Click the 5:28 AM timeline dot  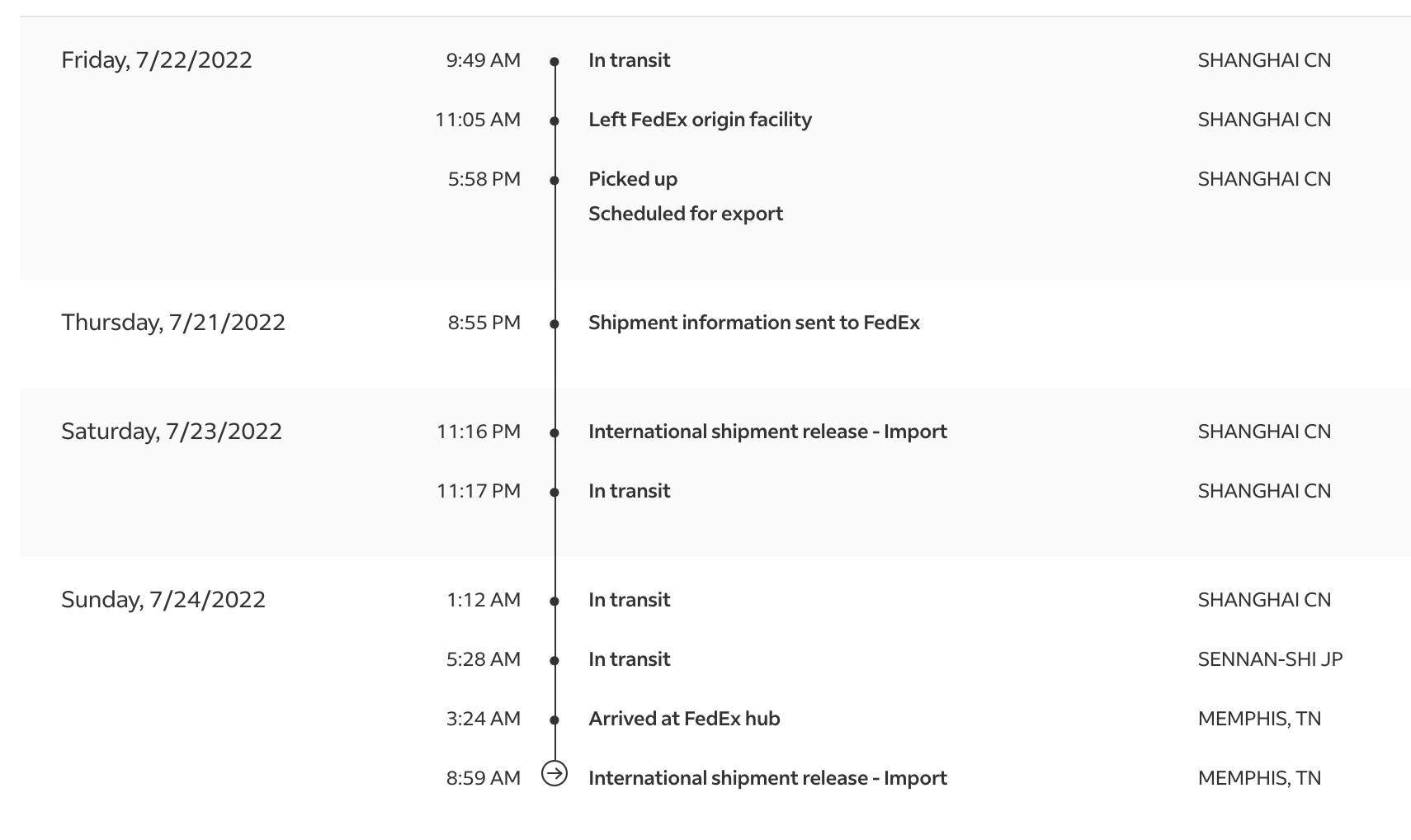[554, 661]
